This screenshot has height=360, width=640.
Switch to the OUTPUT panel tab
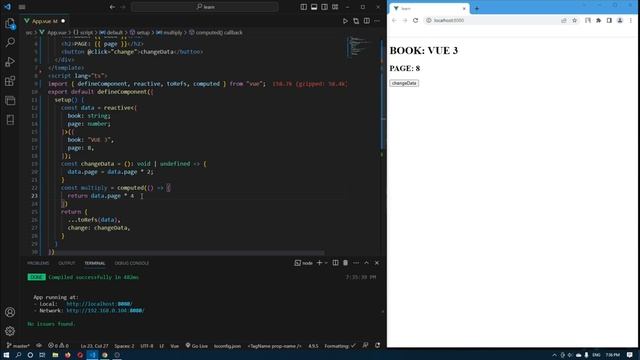(x=67, y=263)
